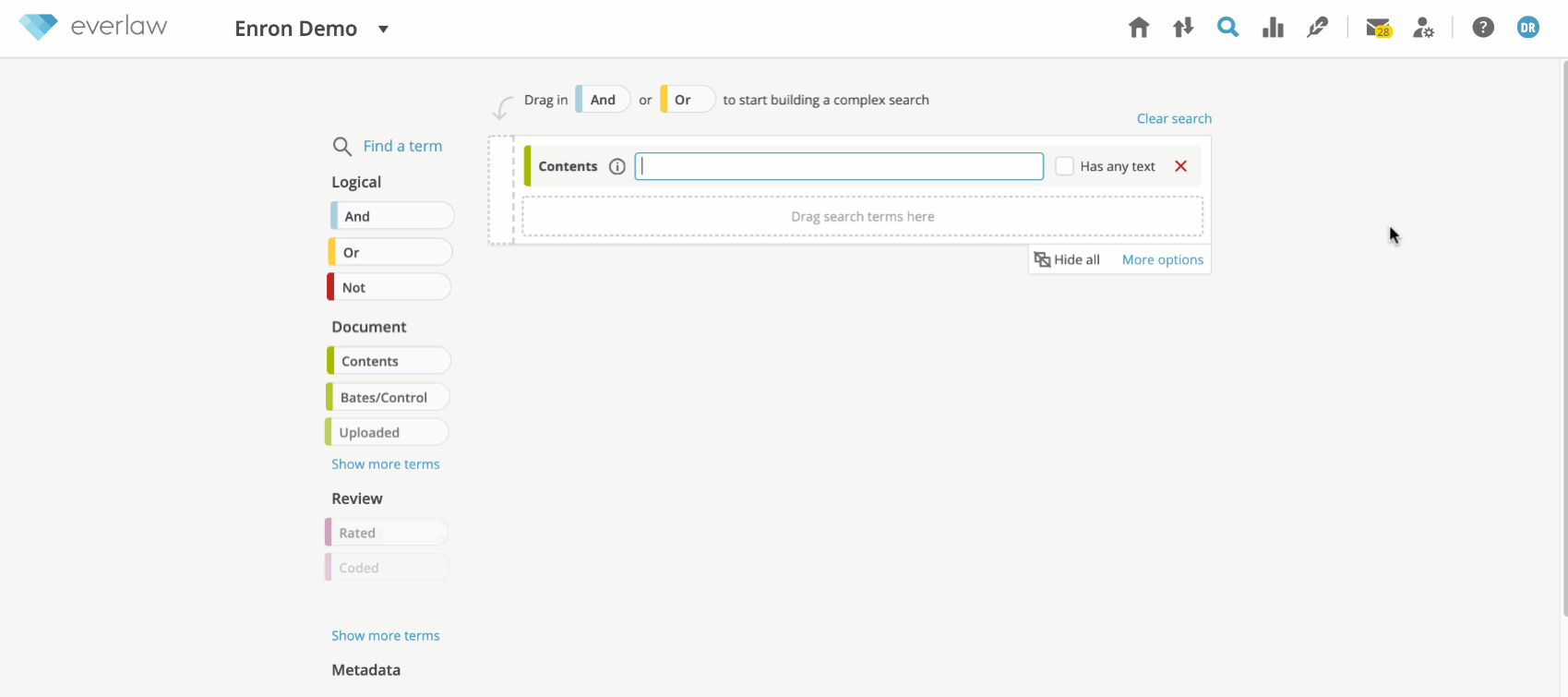Click Hide all button
The width and height of the screenshot is (1568, 697).
click(1067, 259)
